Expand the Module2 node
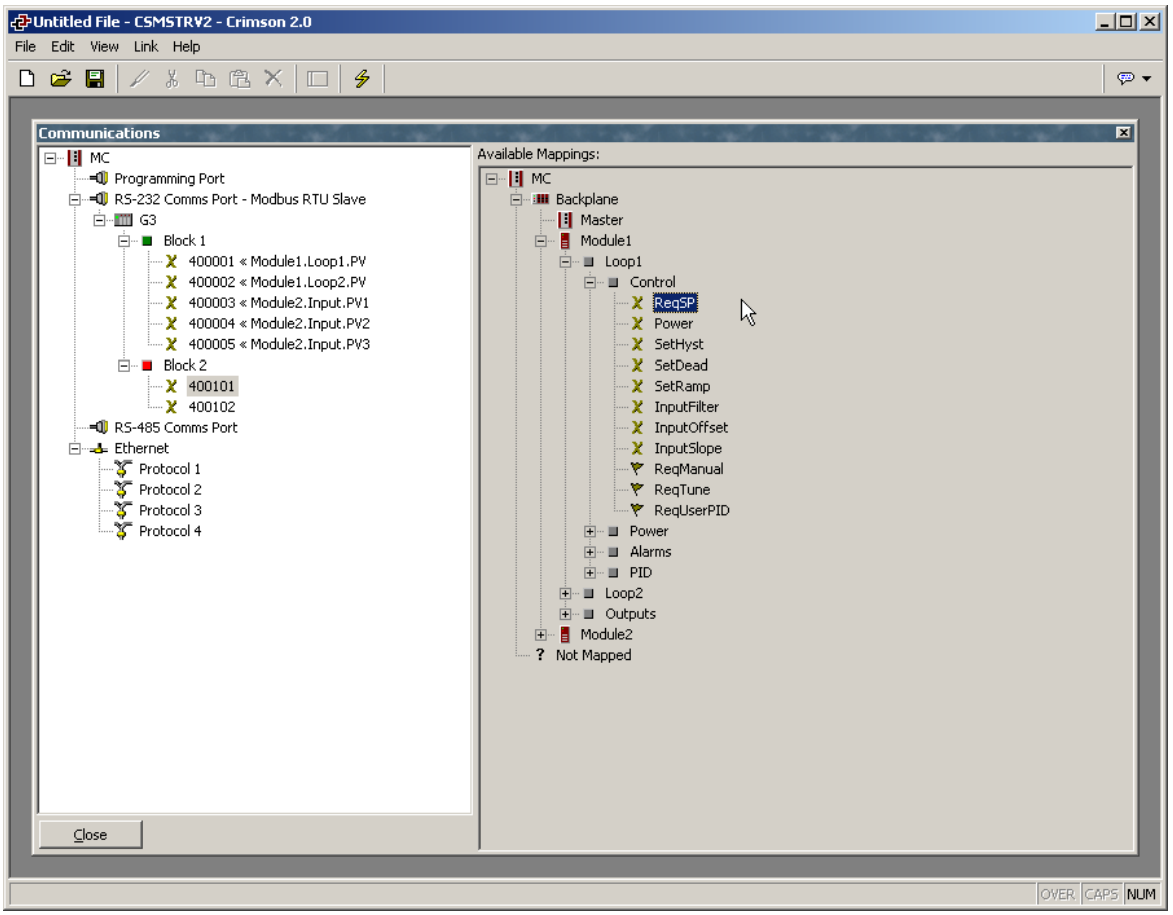Image resolution: width=1173 pixels, height=915 pixels. [x=541, y=634]
